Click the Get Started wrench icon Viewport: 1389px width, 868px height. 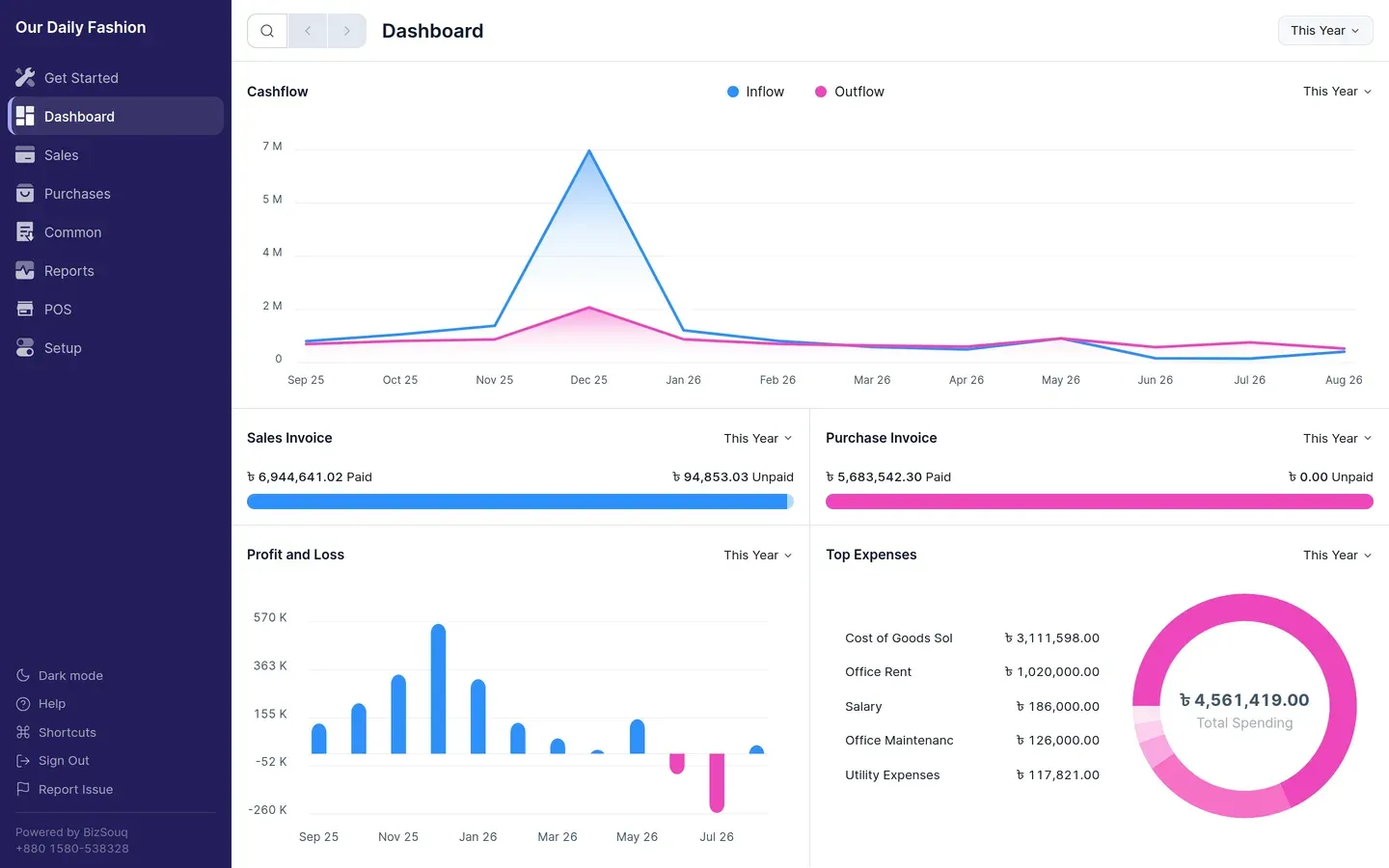click(x=25, y=77)
